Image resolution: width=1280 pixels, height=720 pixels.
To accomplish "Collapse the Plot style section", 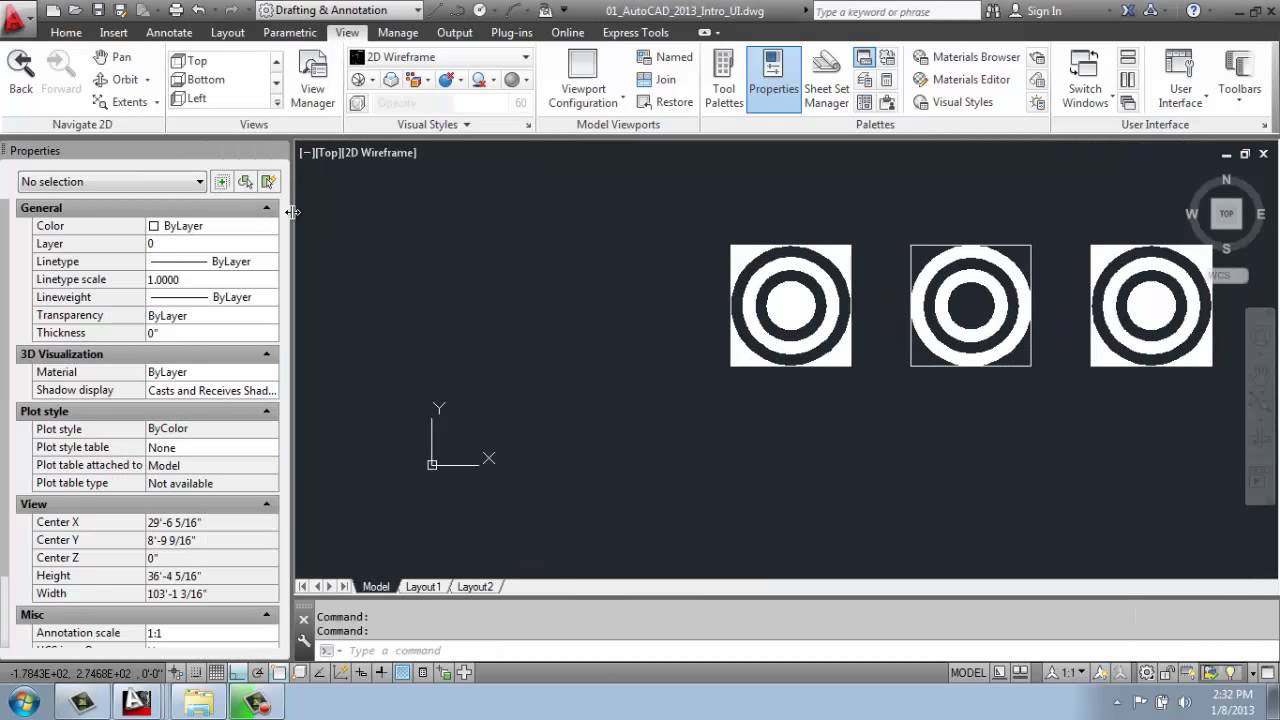I will point(266,411).
